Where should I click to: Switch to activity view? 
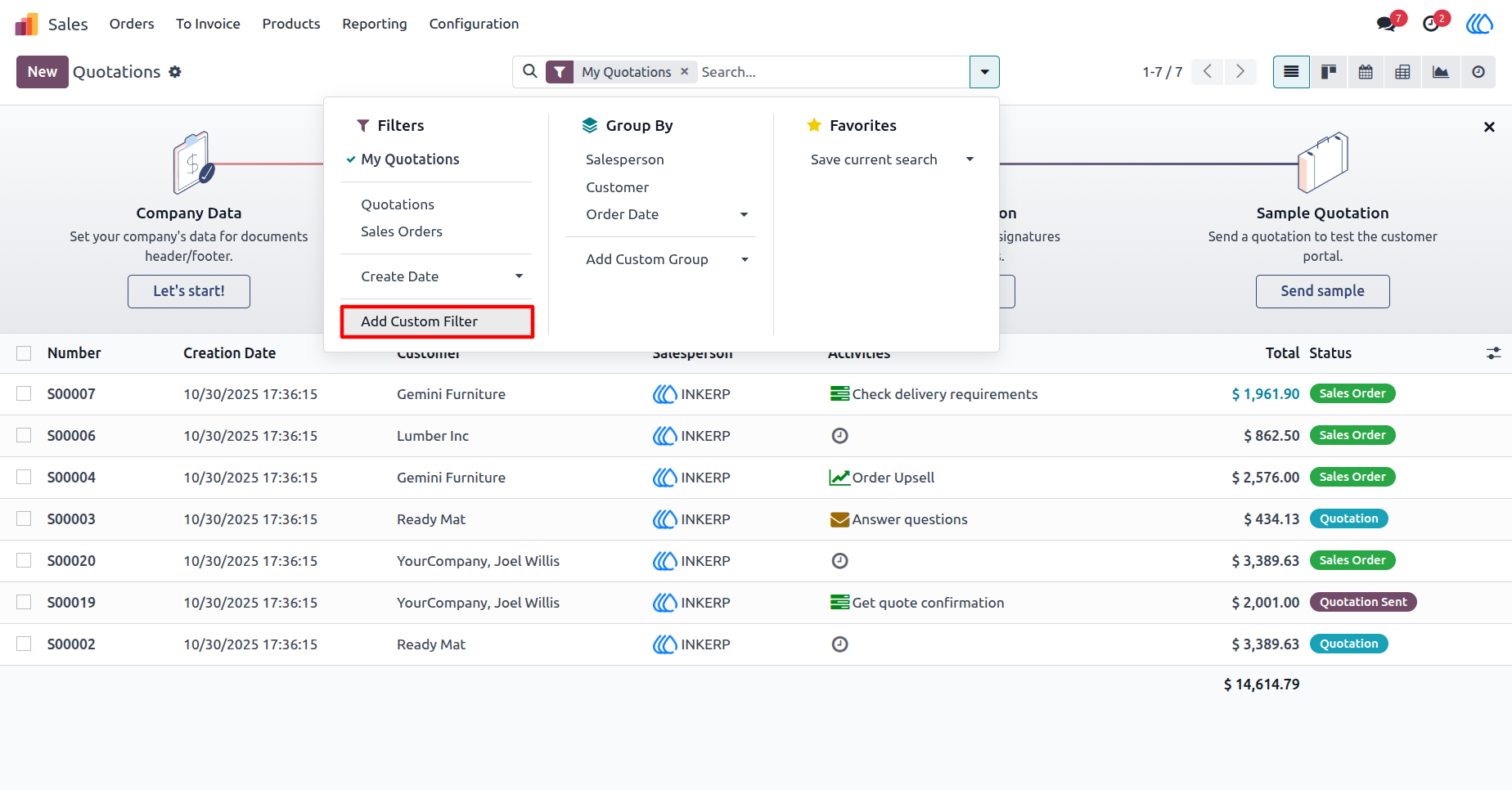click(1478, 72)
